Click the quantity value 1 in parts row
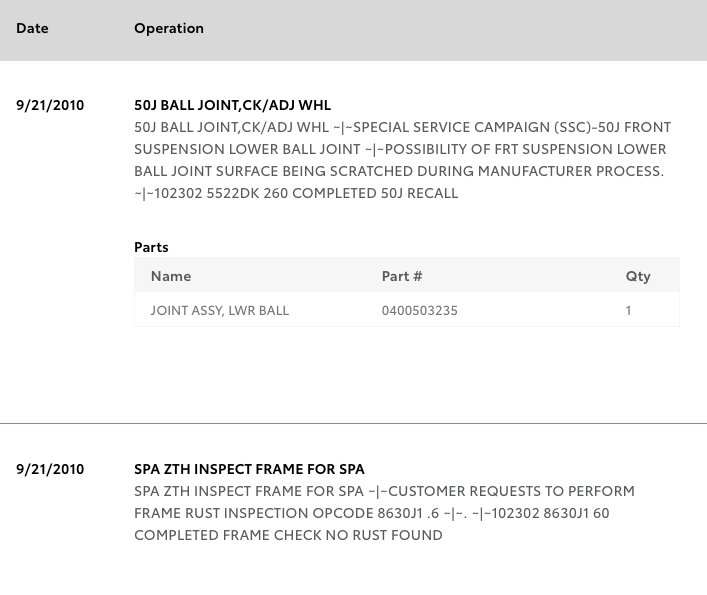707x595 pixels. pyautogui.click(x=628, y=310)
